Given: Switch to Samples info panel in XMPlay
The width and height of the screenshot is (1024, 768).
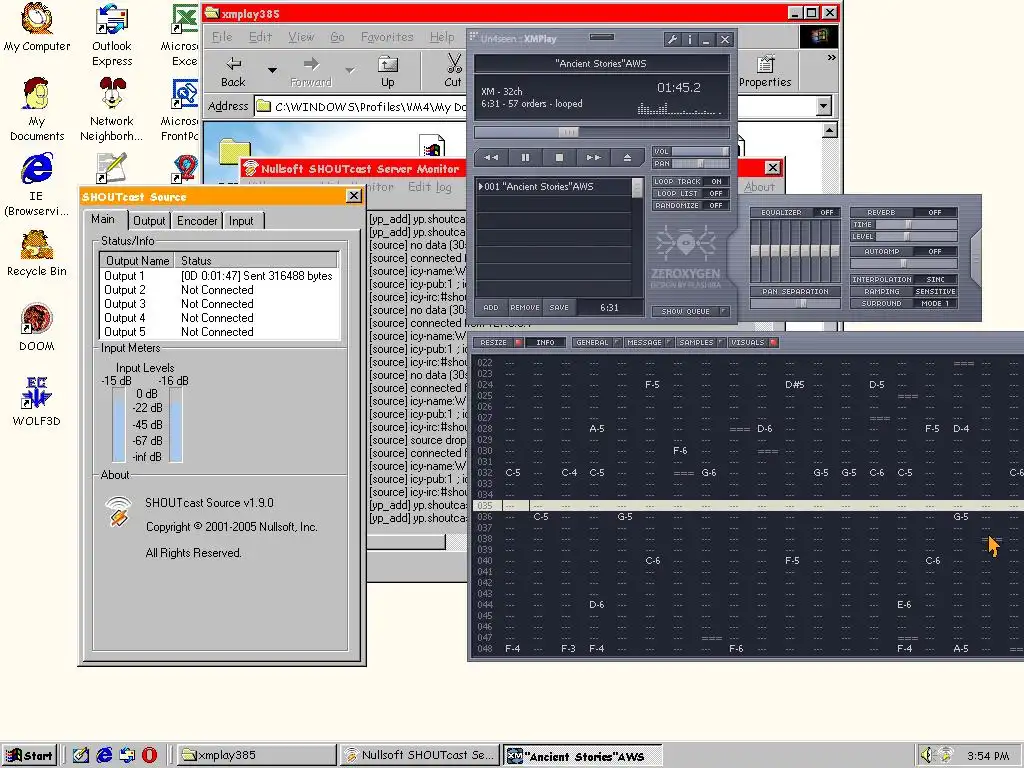Looking at the screenshot, I should coord(700,342).
